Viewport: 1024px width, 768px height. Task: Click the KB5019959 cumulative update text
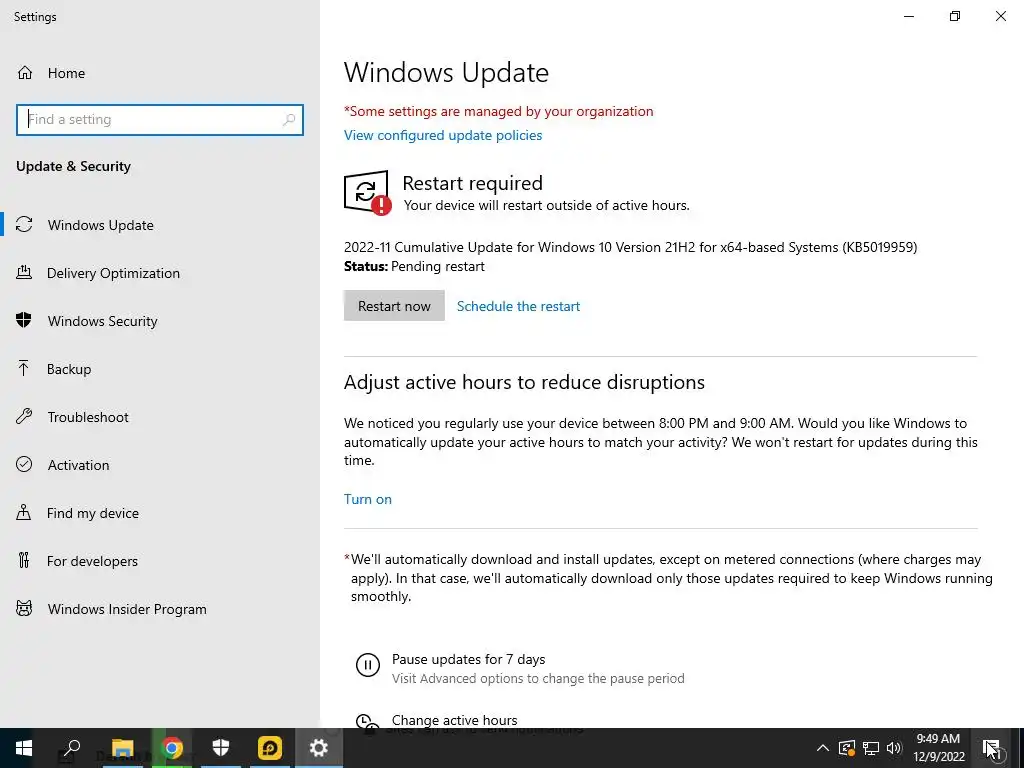[x=630, y=247]
